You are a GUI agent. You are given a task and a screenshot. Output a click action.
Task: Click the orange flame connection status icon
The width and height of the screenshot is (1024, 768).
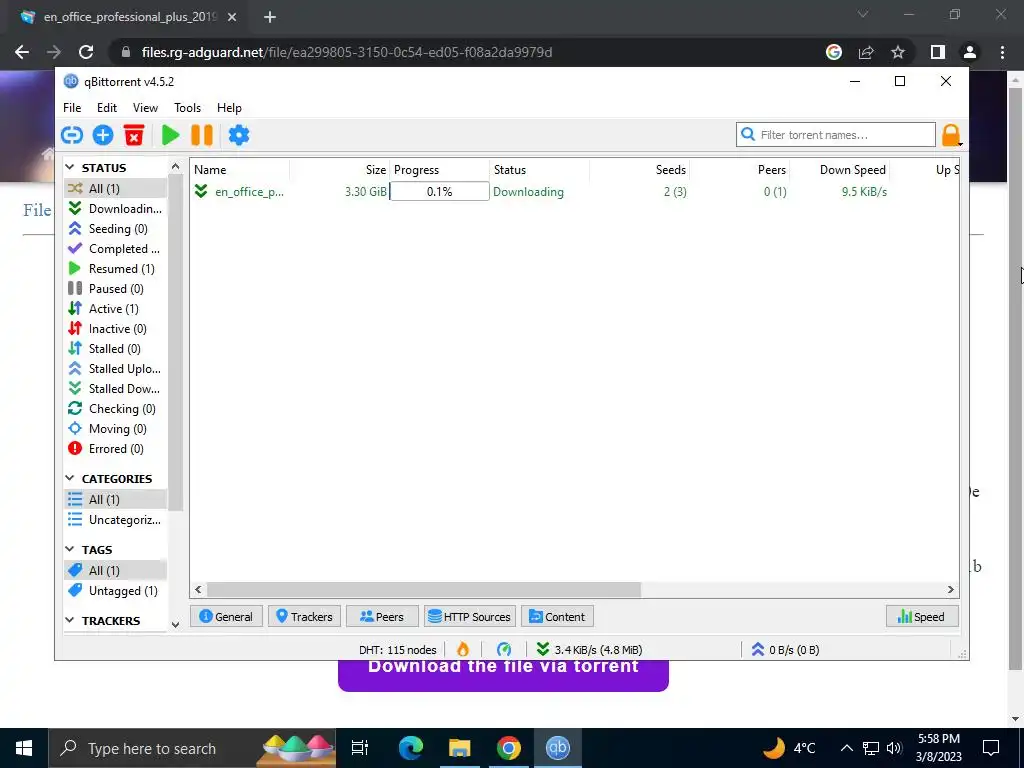click(463, 649)
